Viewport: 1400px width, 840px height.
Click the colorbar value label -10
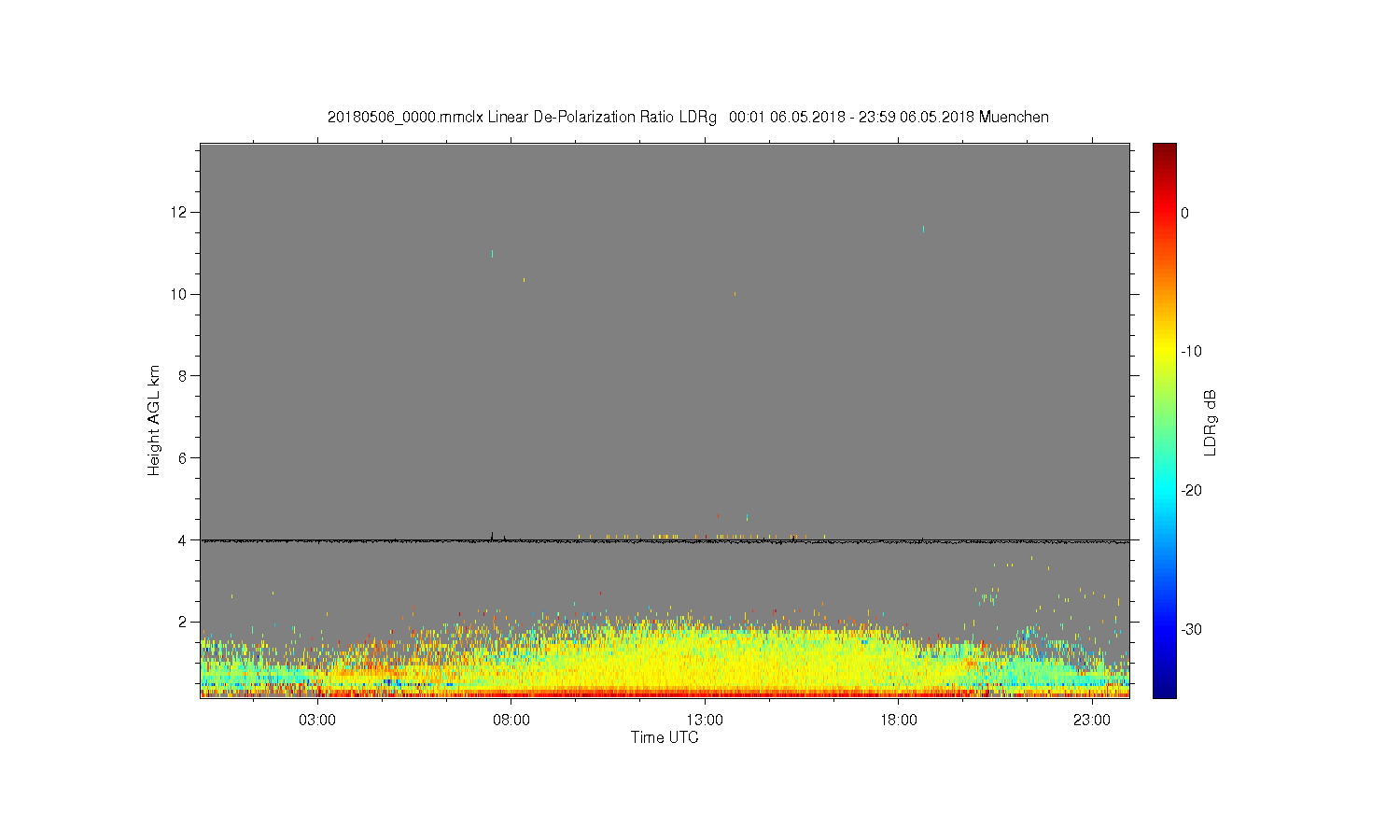(x=1190, y=352)
